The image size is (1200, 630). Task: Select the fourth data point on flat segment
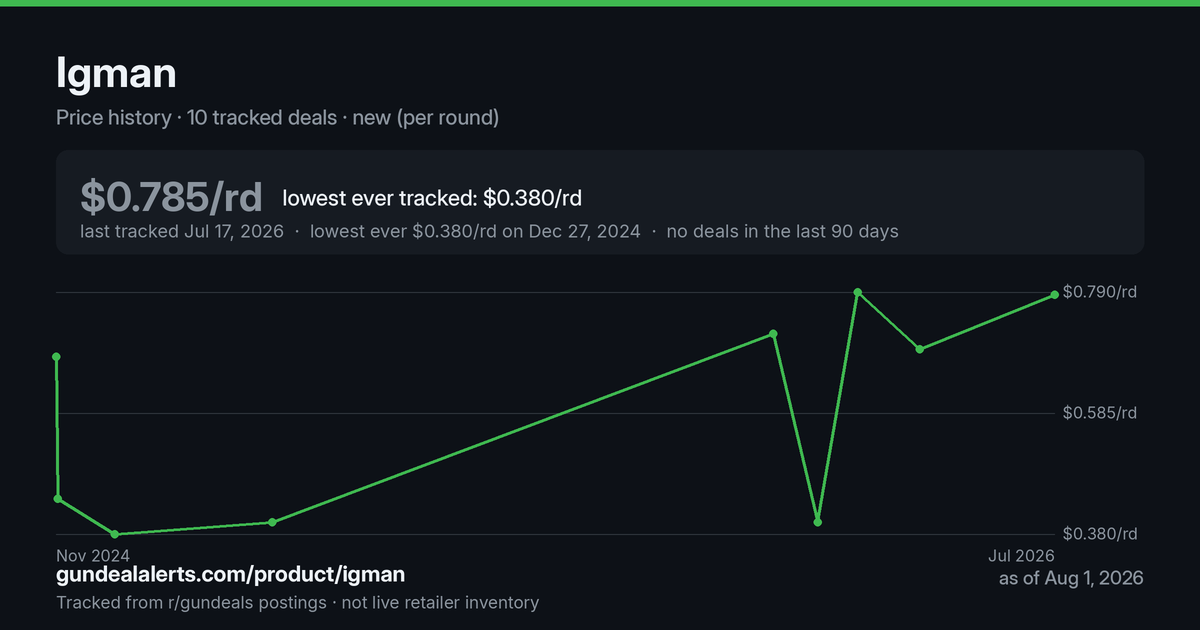pyautogui.click(x=272, y=522)
